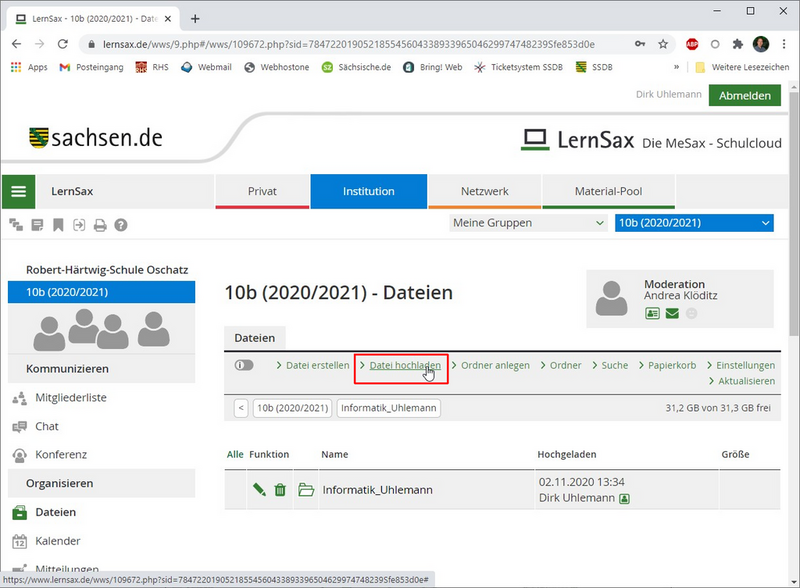Image resolution: width=800 pixels, height=588 pixels.
Task: Open the 10b (2020/2021) class dropdown
Action: [x=694, y=223]
